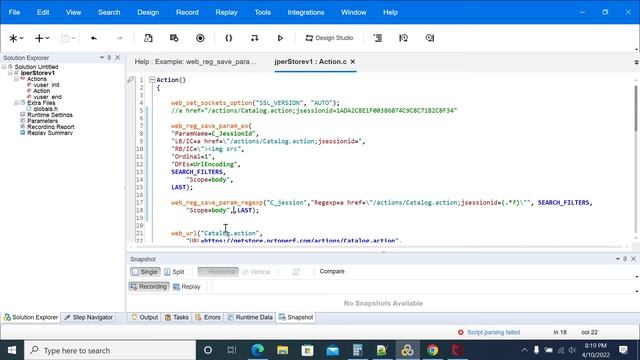Open Recording Report in tree
The height and width of the screenshot is (360, 640).
[51, 127]
